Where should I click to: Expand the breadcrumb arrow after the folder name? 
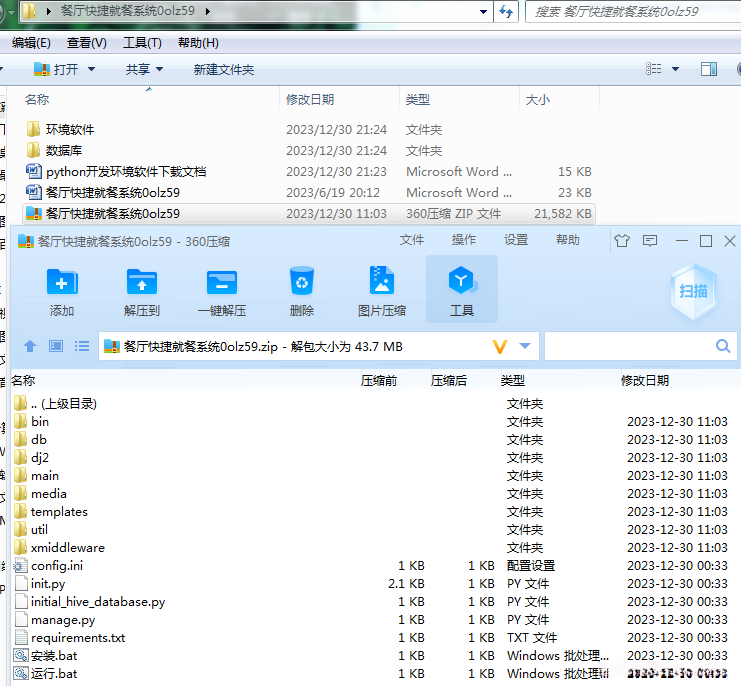point(207,11)
